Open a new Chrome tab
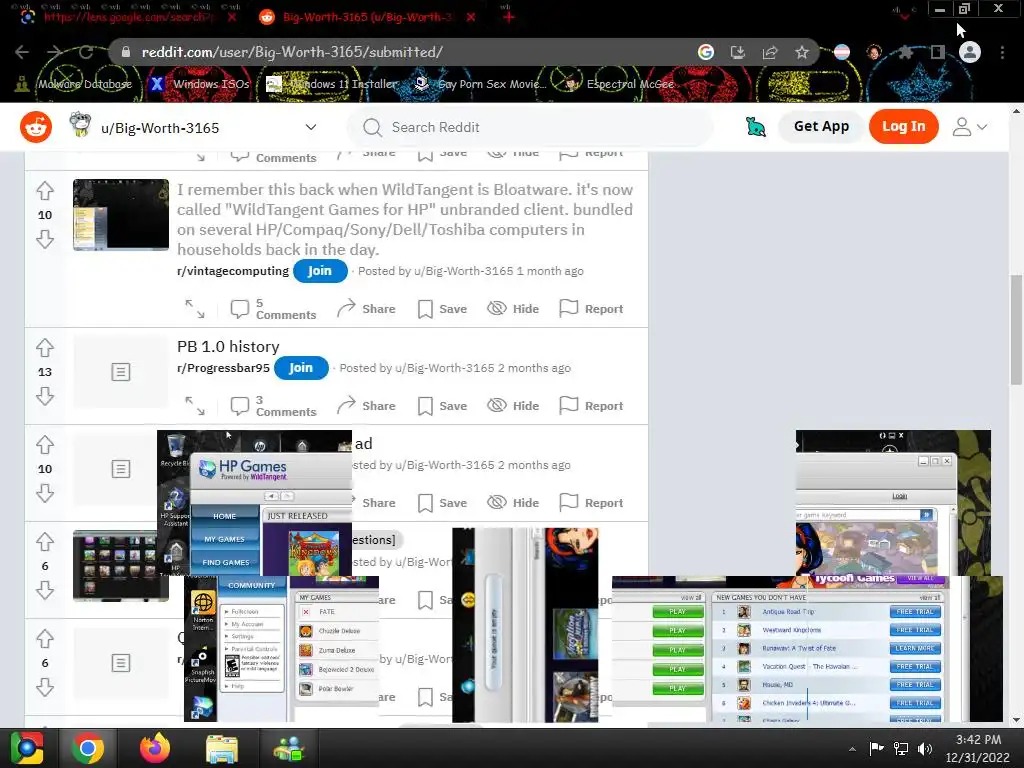The image size is (1024, 768). 509,17
